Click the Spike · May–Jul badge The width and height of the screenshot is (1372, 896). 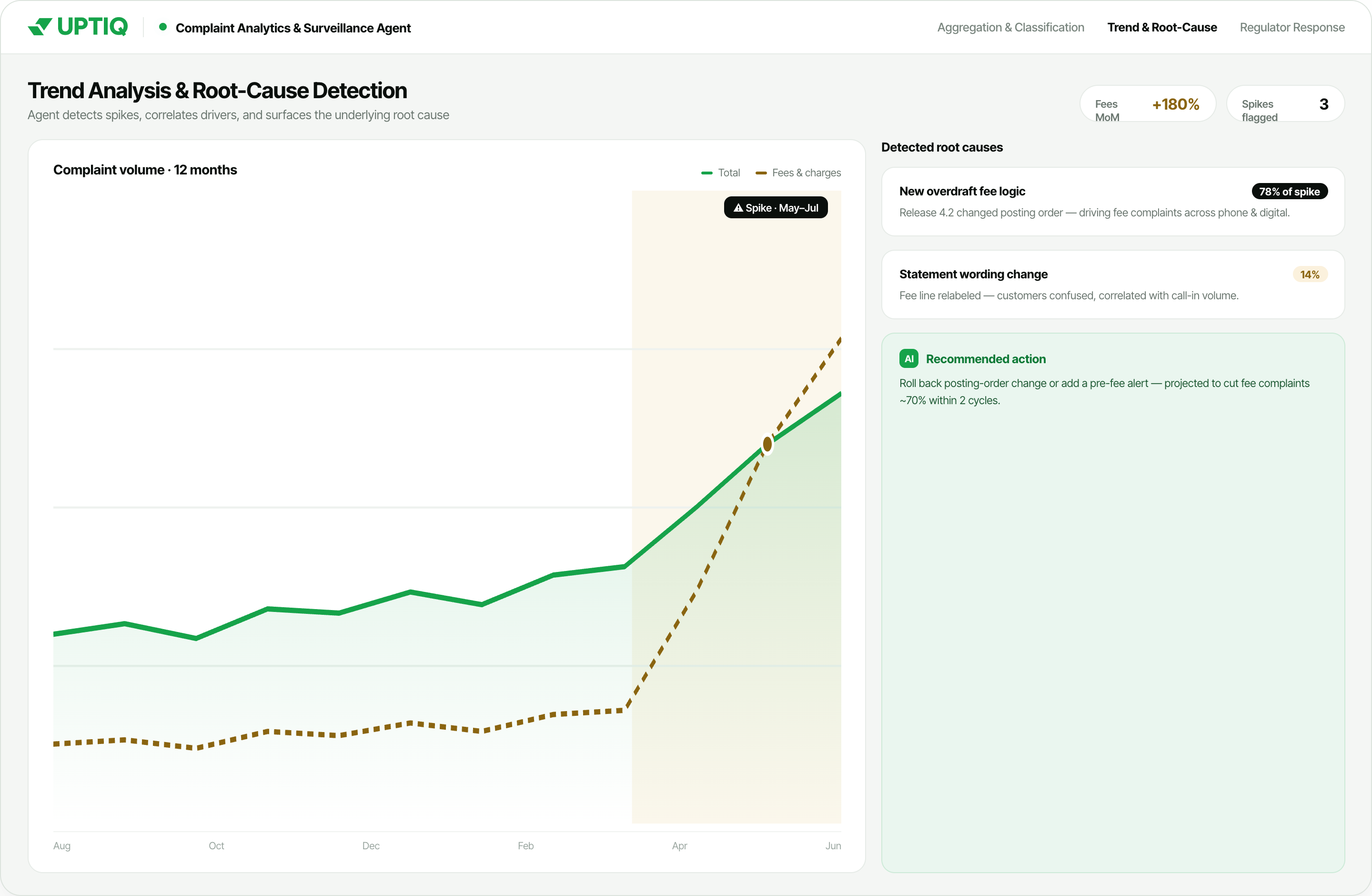(776, 208)
